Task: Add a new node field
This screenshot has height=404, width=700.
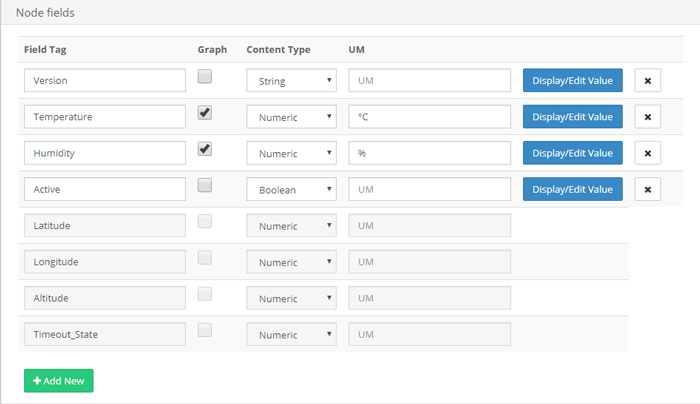Action: click(x=58, y=381)
